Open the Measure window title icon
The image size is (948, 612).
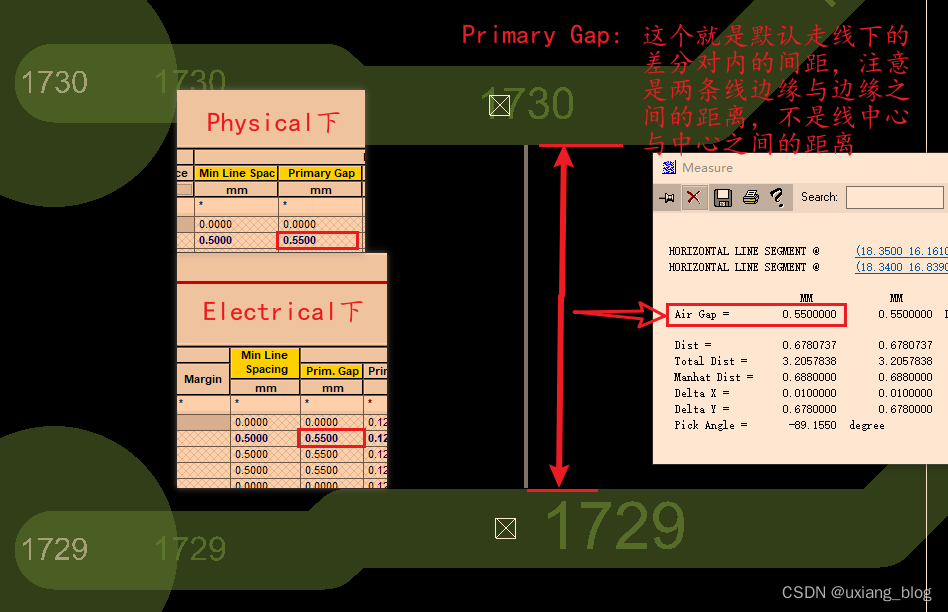pos(669,168)
